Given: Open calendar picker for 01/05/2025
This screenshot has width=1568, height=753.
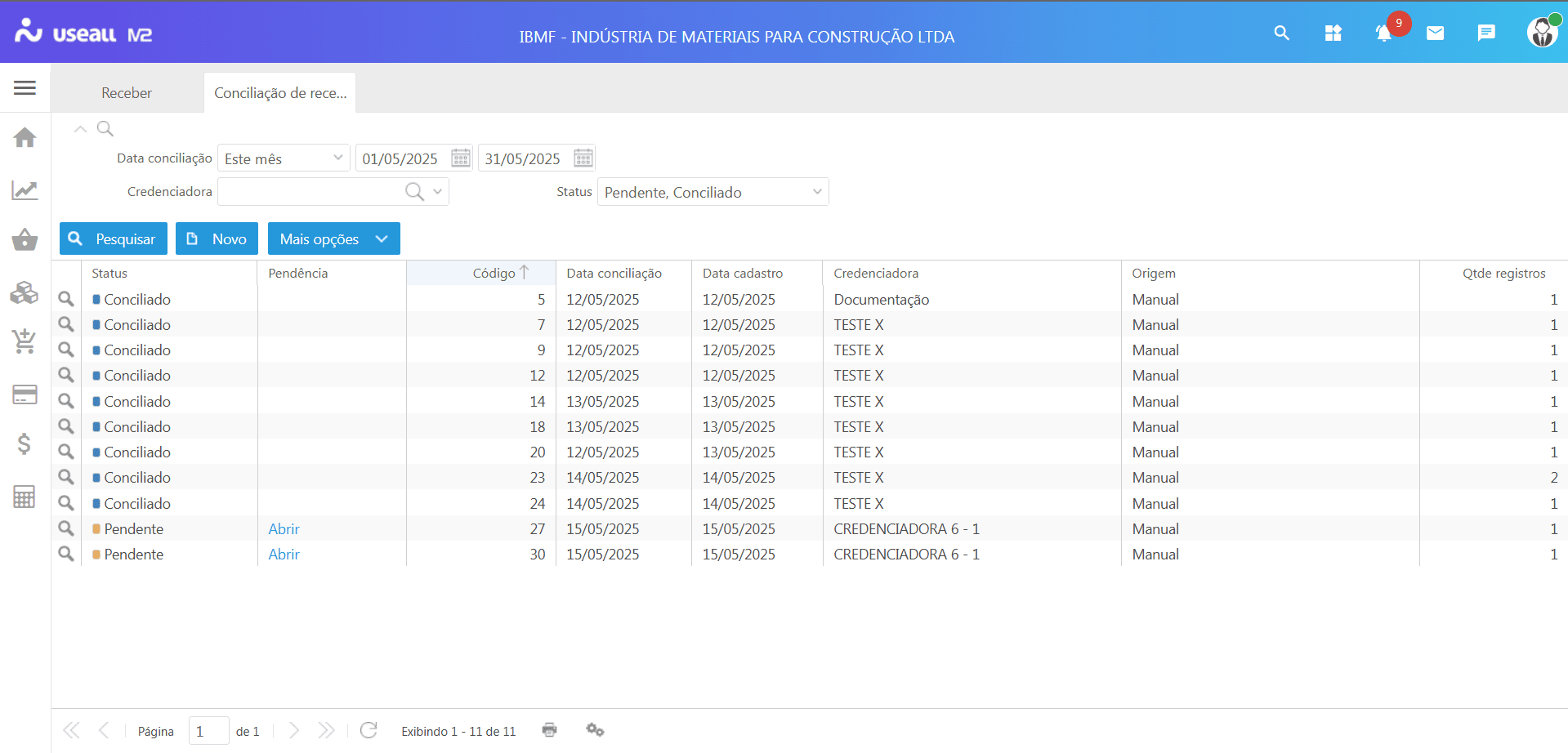Looking at the screenshot, I should tap(461, 158).
